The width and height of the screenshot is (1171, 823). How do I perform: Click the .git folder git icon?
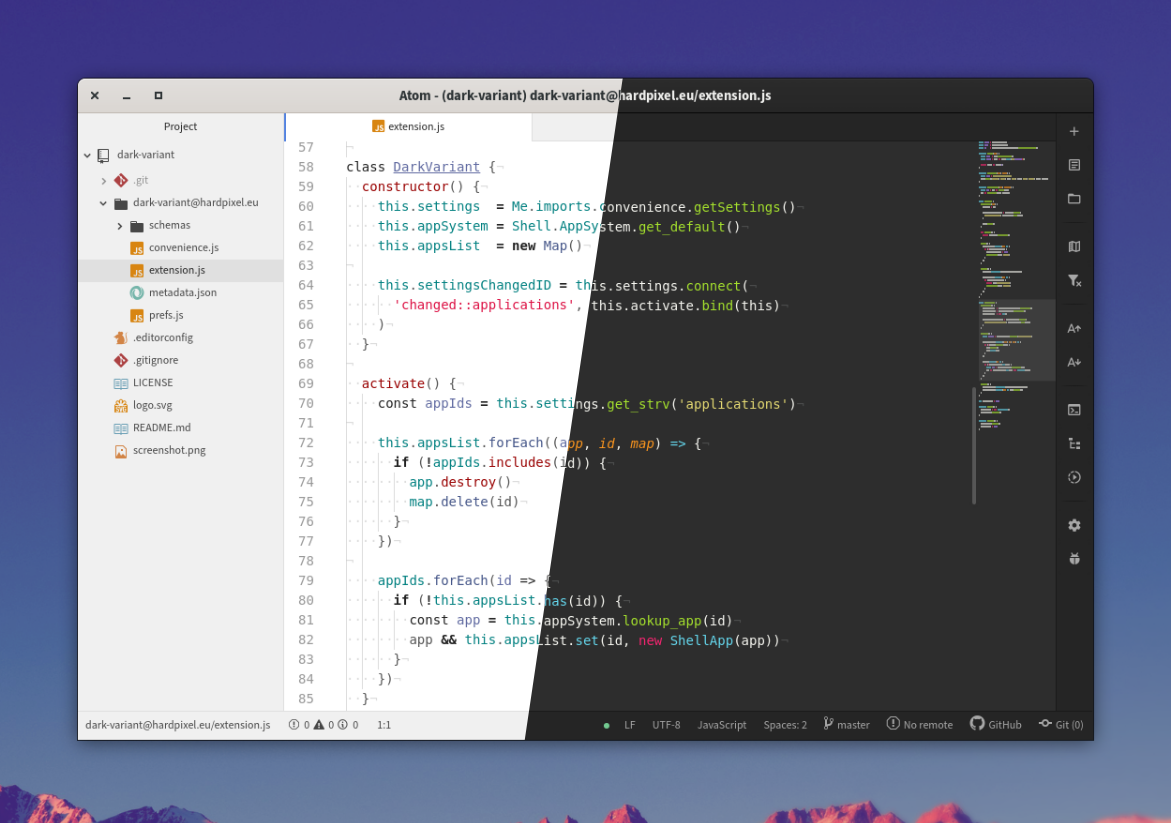pos(121,180)
